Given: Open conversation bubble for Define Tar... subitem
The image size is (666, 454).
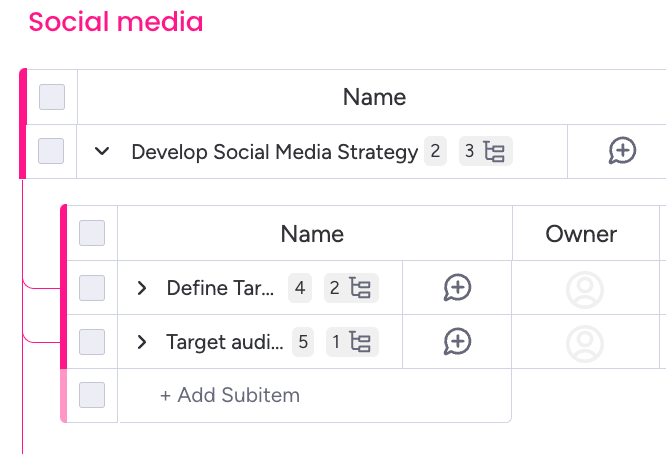Looking at the screenshot, I should pyautogui.click(x=457, y=288).
